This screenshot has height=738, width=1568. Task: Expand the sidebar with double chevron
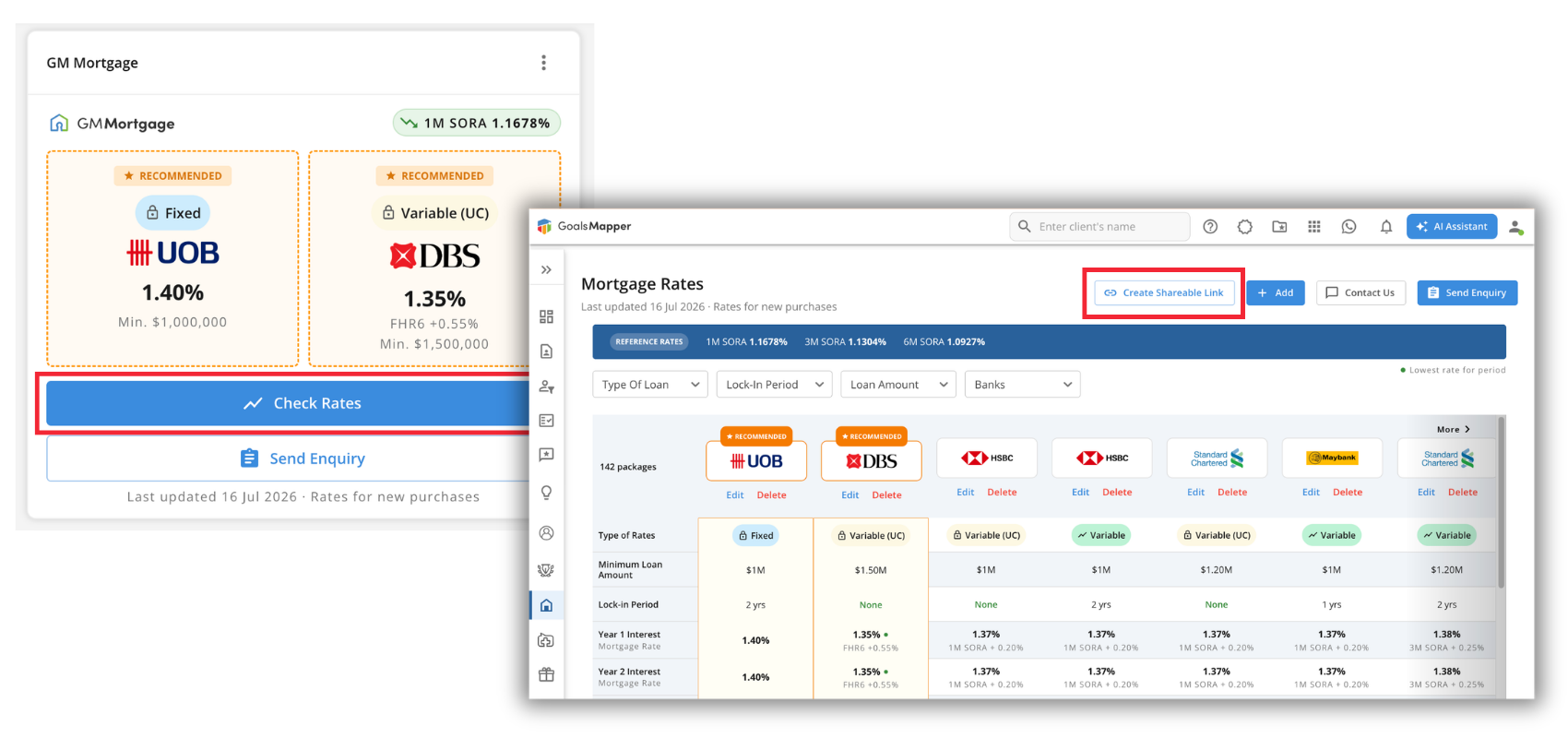click(546, 270)
